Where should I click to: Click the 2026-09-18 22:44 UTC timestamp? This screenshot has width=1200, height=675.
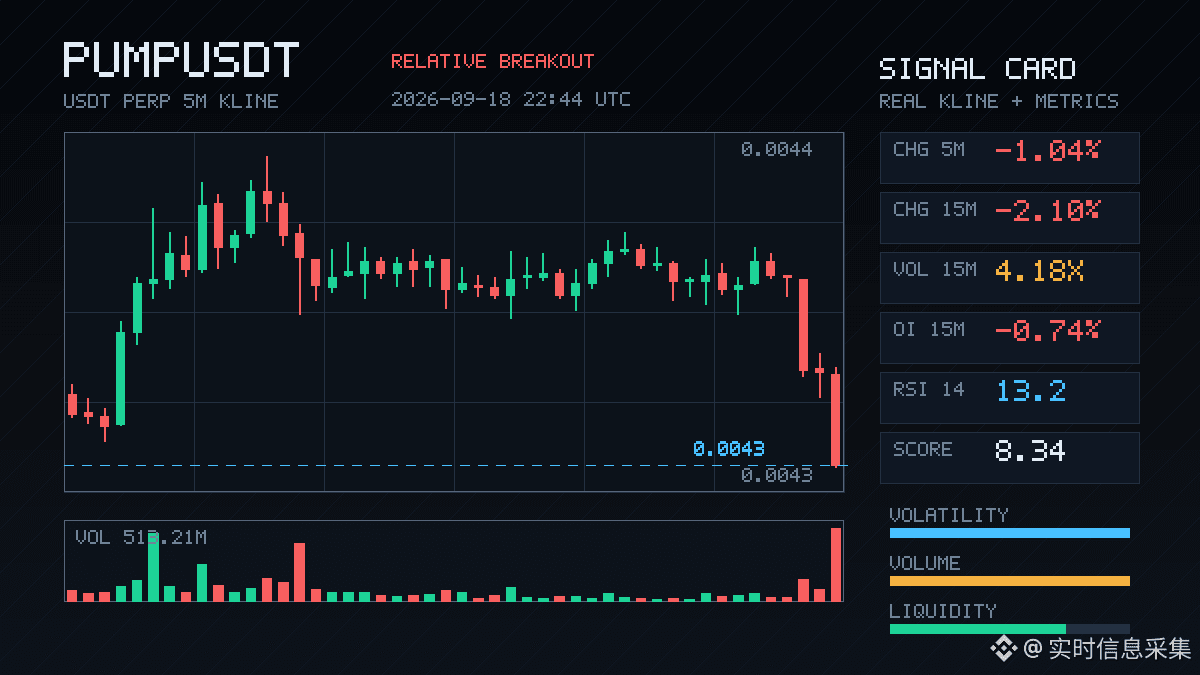[x=510, y=99]
